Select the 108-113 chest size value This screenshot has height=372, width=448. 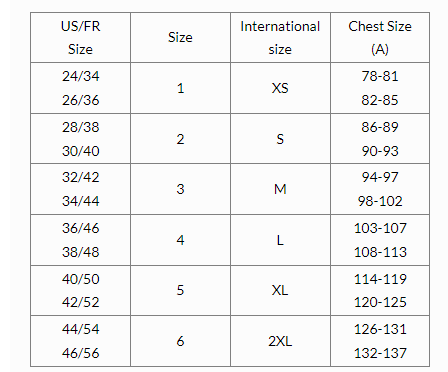coord(380,252)
